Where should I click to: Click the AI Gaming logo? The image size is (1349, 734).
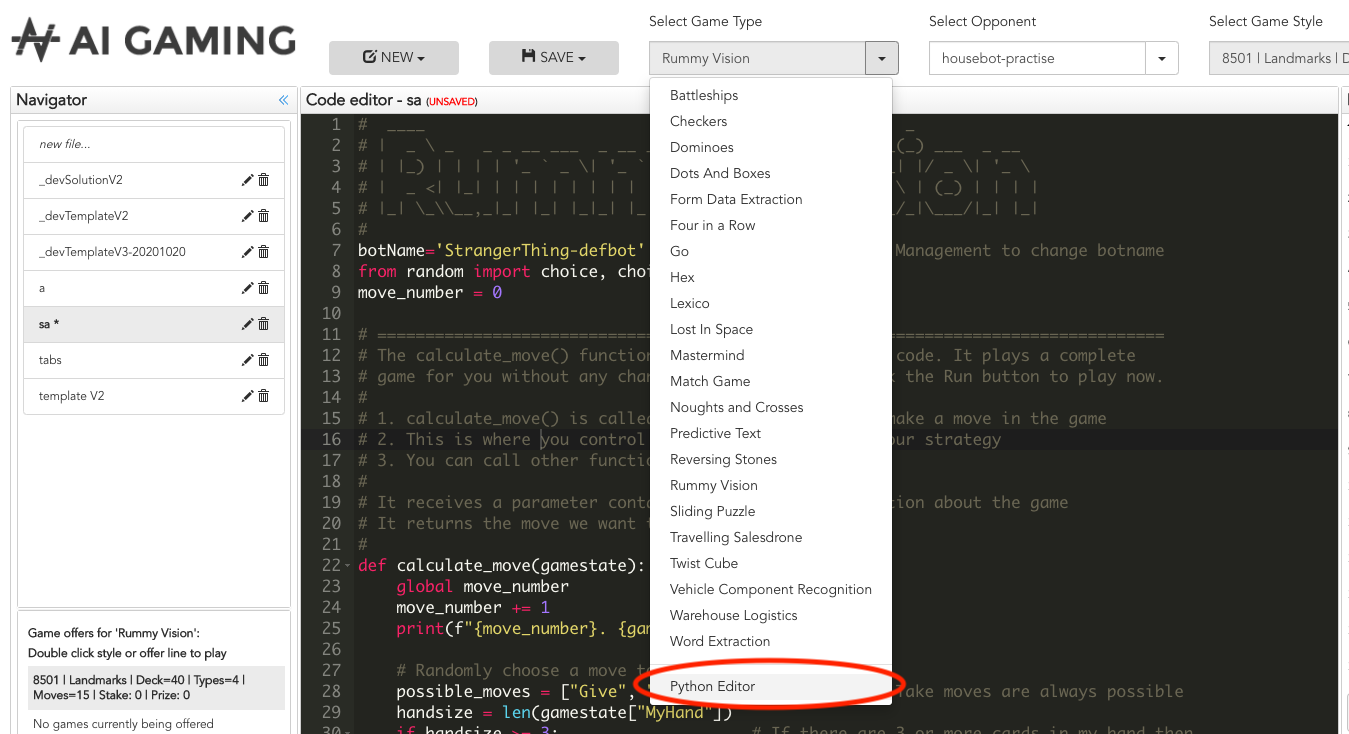[x=154, y=40]
